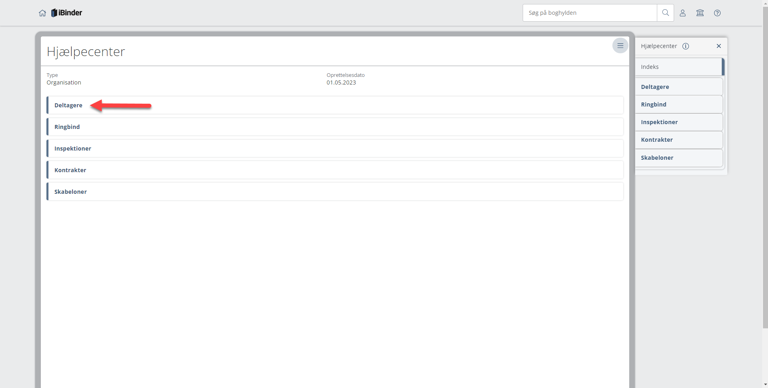Image resolution: width=768 pixels, height=388 pixels.
Task: Jump to Ringbind in the side index
Action: [x=679, y=104]
